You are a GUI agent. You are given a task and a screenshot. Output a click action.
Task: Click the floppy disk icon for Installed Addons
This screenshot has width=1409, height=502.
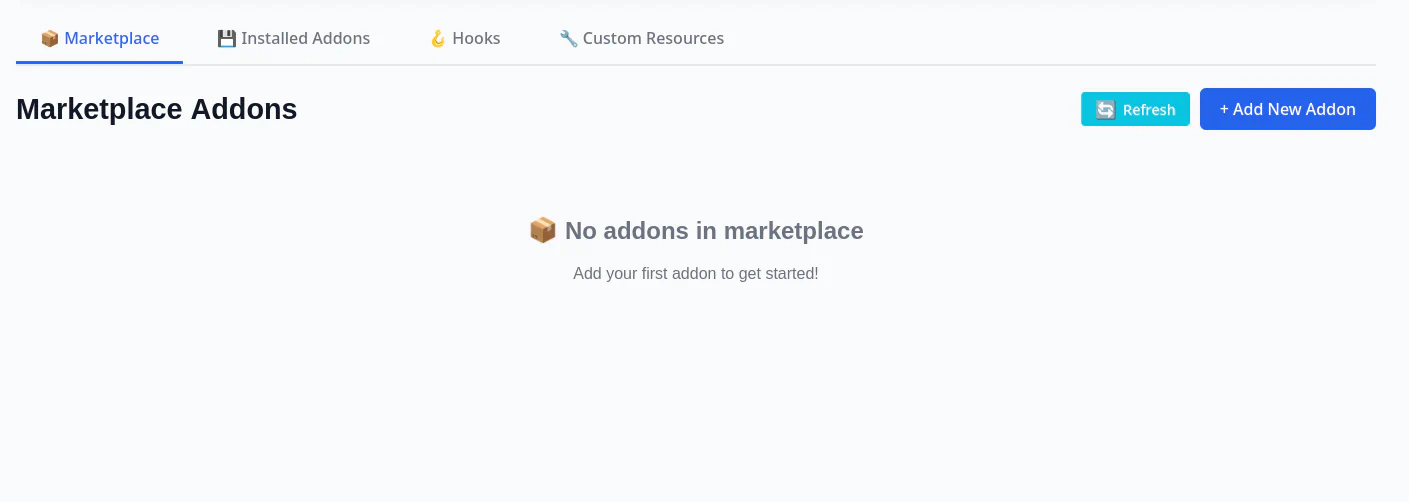click(227, 39)
